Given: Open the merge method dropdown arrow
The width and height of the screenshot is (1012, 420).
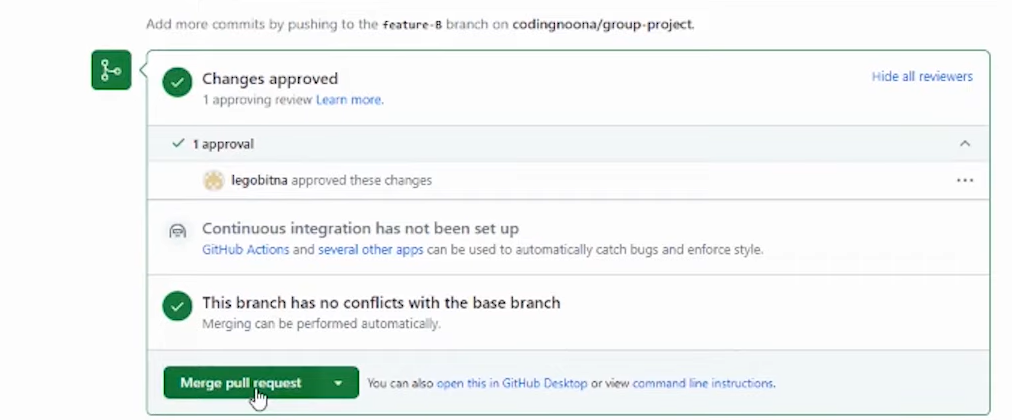Looking at the screenshot, I should point(339,383).
